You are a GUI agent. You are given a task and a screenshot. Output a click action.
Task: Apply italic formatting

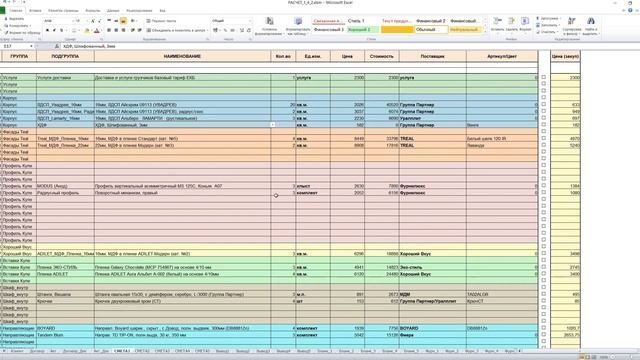point(54,31)
